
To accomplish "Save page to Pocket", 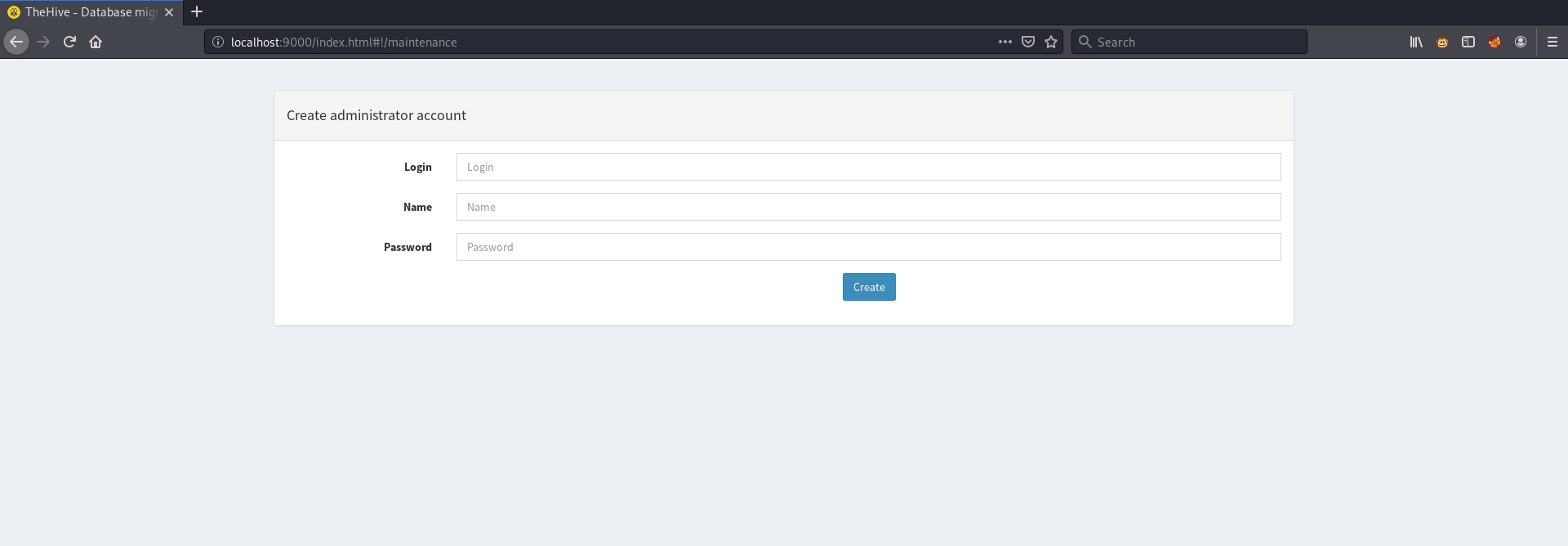I will pos(1028,42).
